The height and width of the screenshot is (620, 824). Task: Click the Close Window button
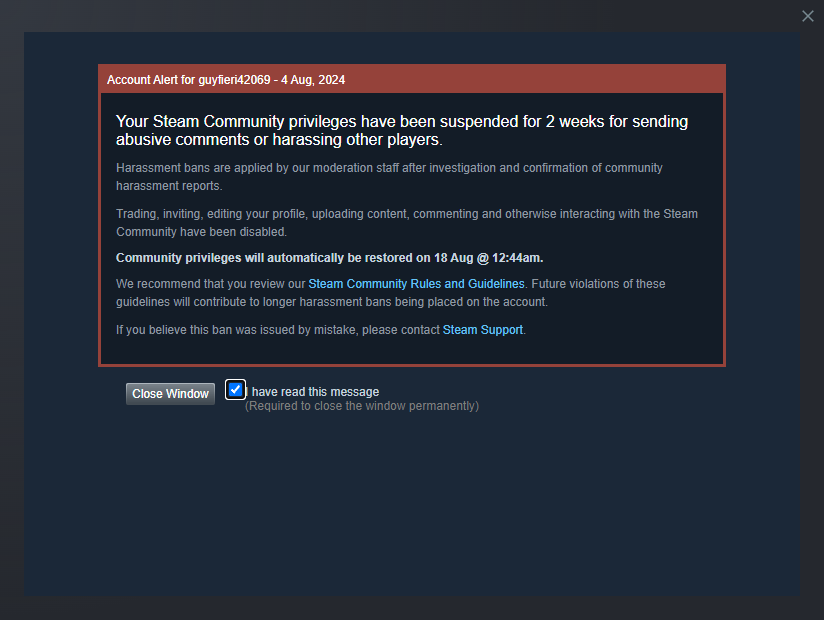pyautogui.click(x=170, y=394)
